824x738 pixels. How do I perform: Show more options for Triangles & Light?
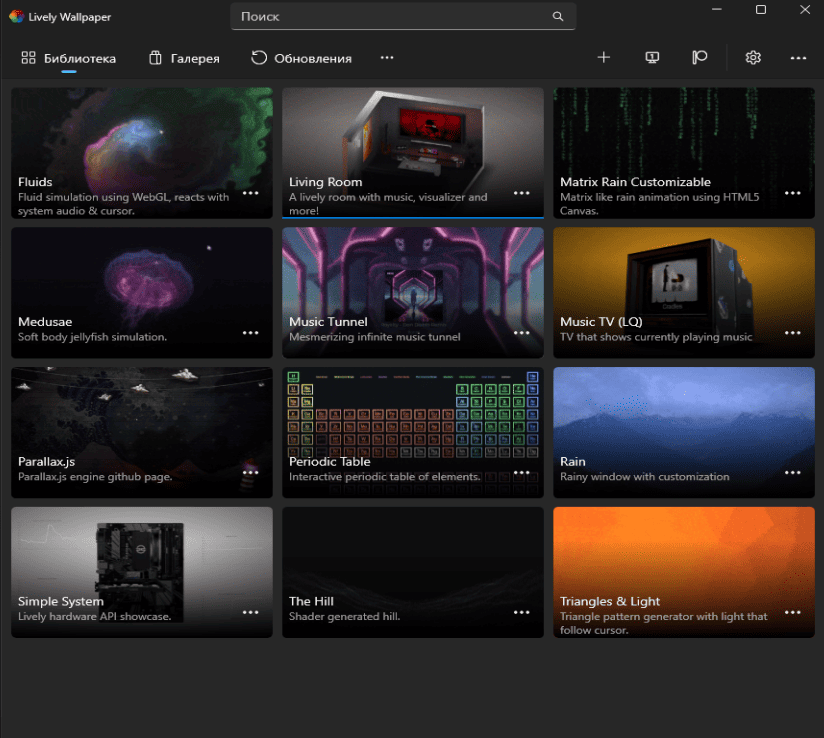tap(793, 612)
